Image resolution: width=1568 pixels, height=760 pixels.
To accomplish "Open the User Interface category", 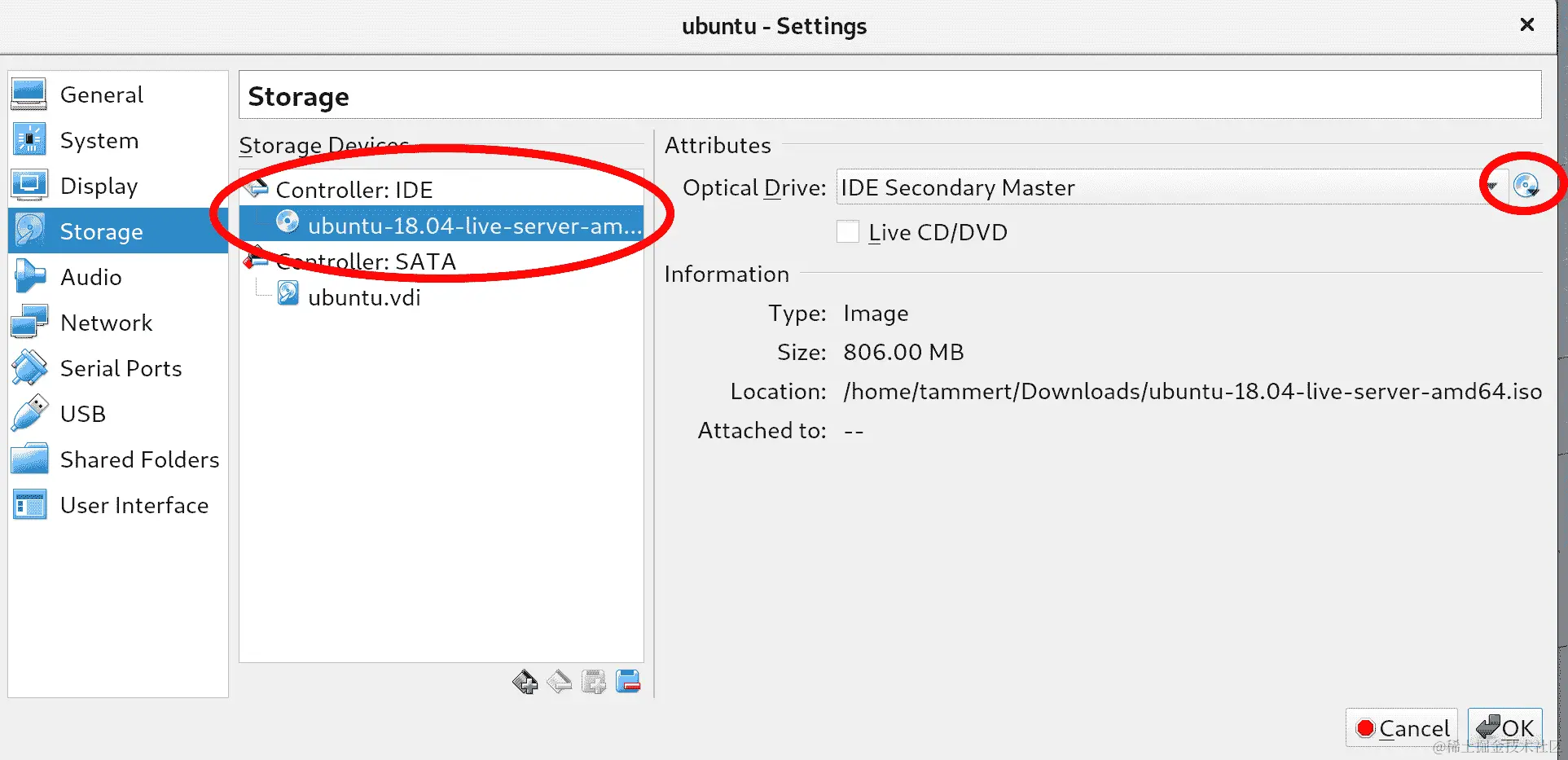I will (118, 505).
